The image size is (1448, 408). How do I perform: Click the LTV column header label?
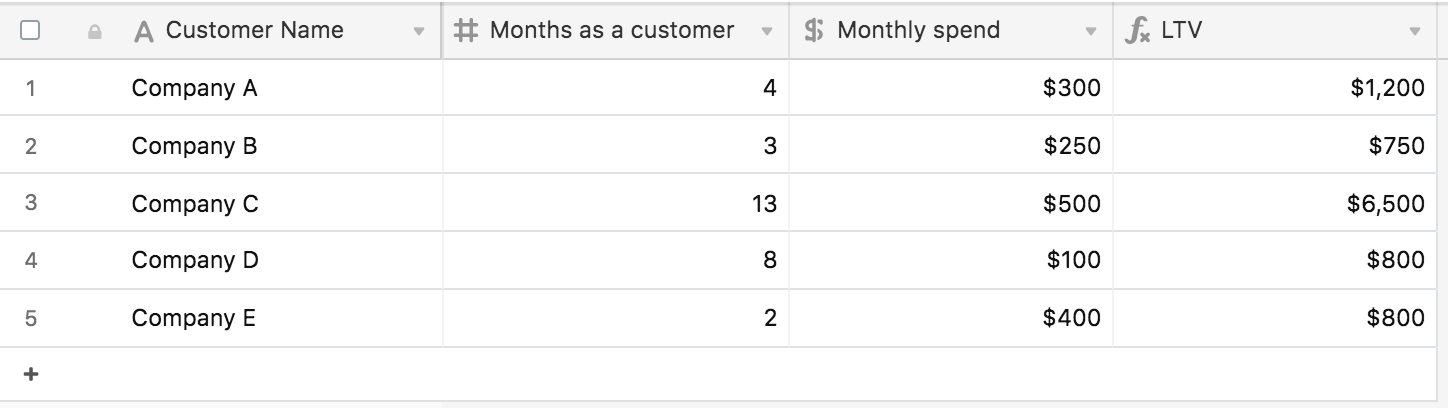[x=1182, y=31]
